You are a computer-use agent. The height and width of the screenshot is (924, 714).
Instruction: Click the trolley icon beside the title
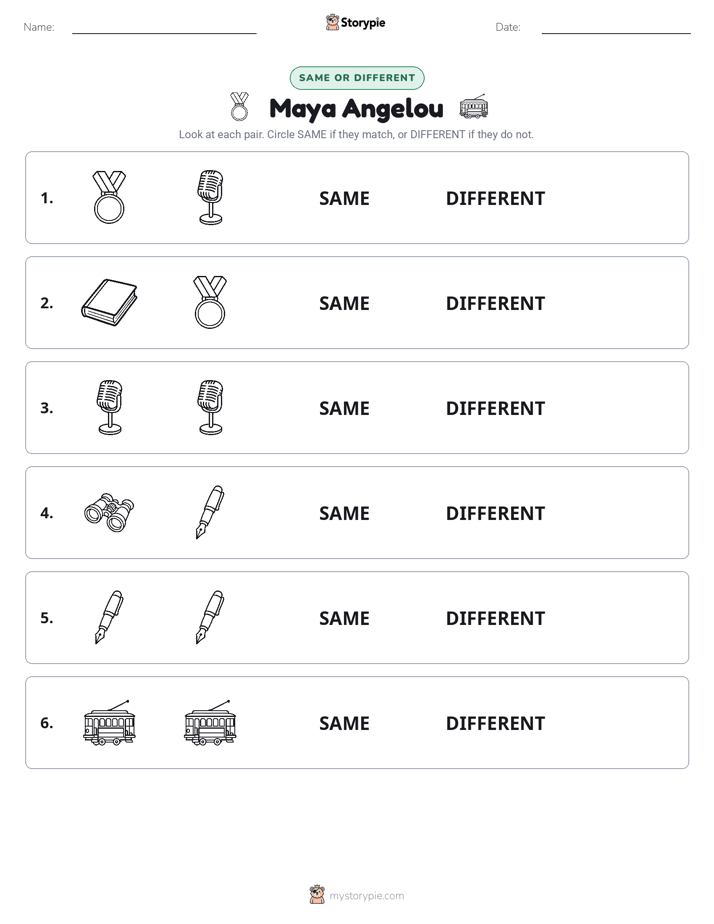[474, 107]
